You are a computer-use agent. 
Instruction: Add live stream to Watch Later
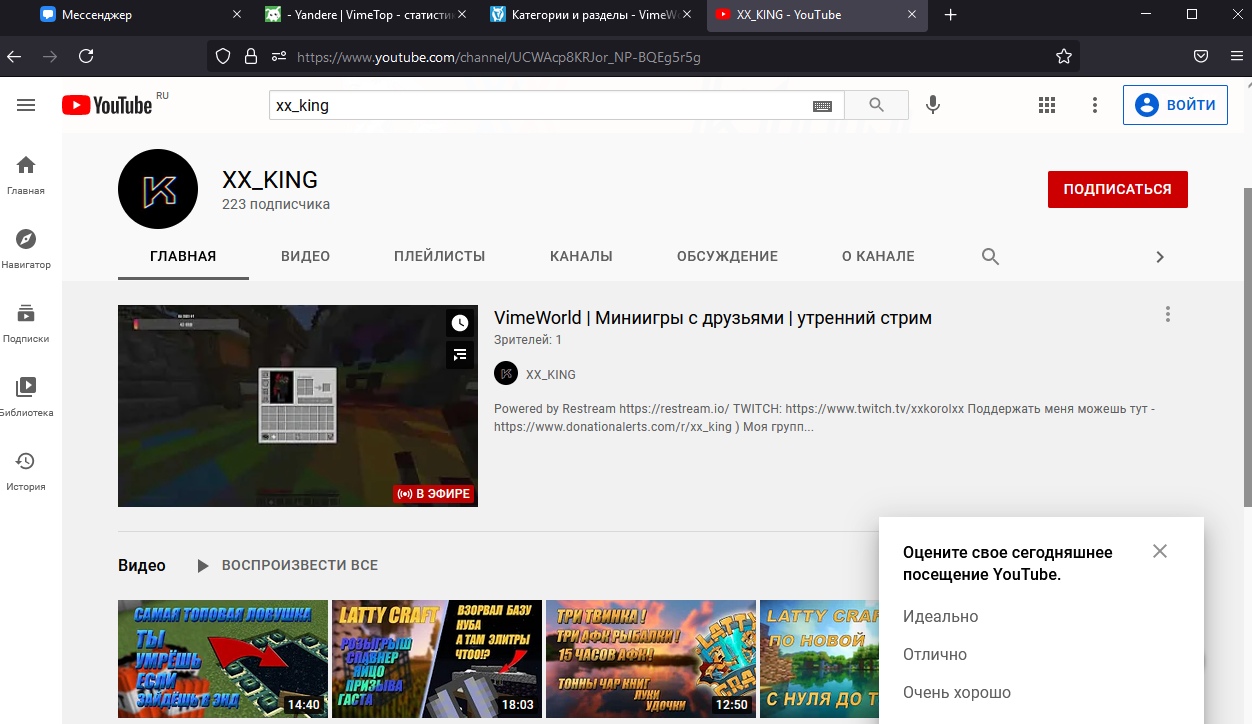pos(459,323)
